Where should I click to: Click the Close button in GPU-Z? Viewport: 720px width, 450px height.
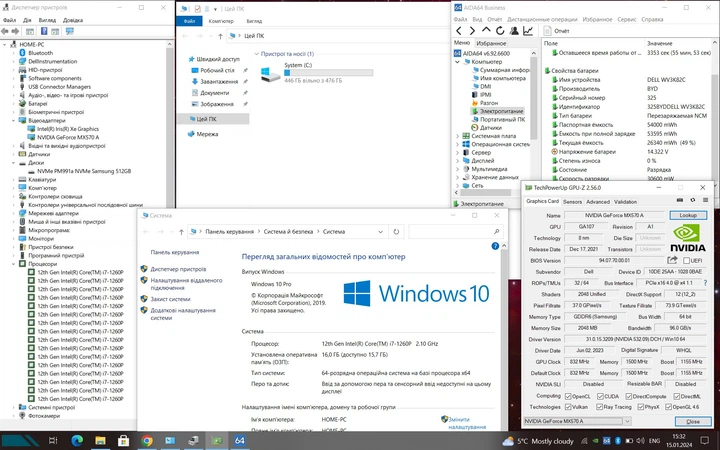pyautogui.click(x=692, y=421)
